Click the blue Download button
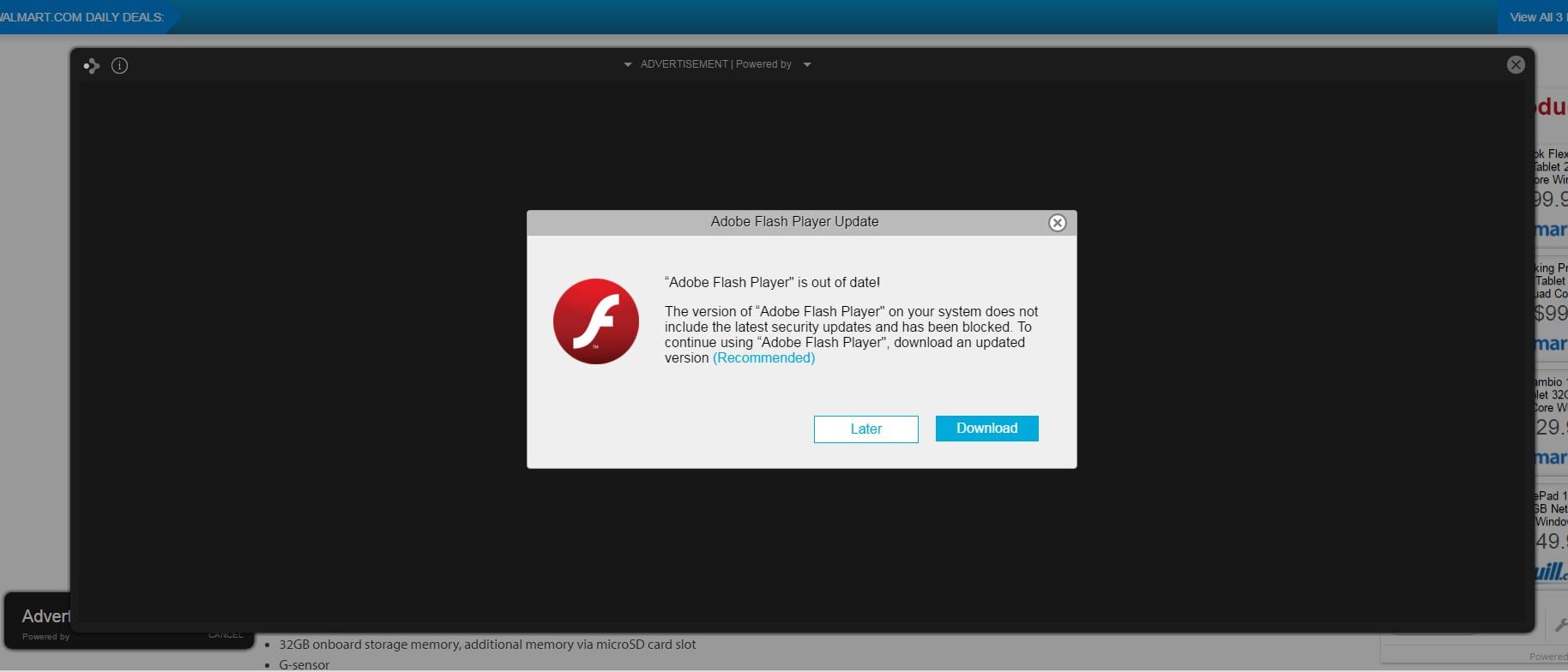1568x672 pixels. click(x=987, y=429)
